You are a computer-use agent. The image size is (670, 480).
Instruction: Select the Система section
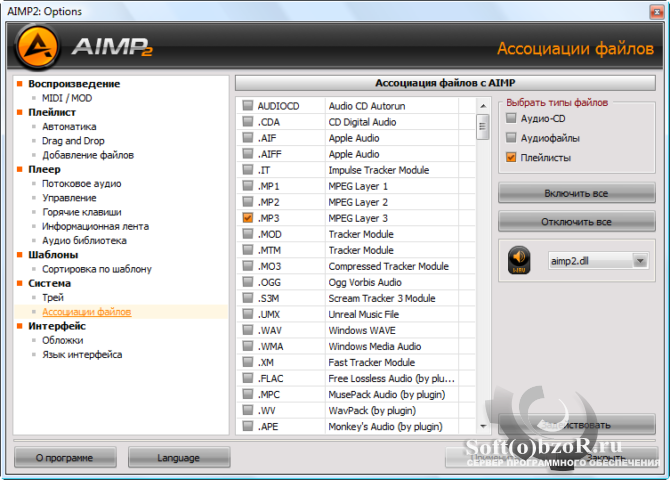coord(49,283)
